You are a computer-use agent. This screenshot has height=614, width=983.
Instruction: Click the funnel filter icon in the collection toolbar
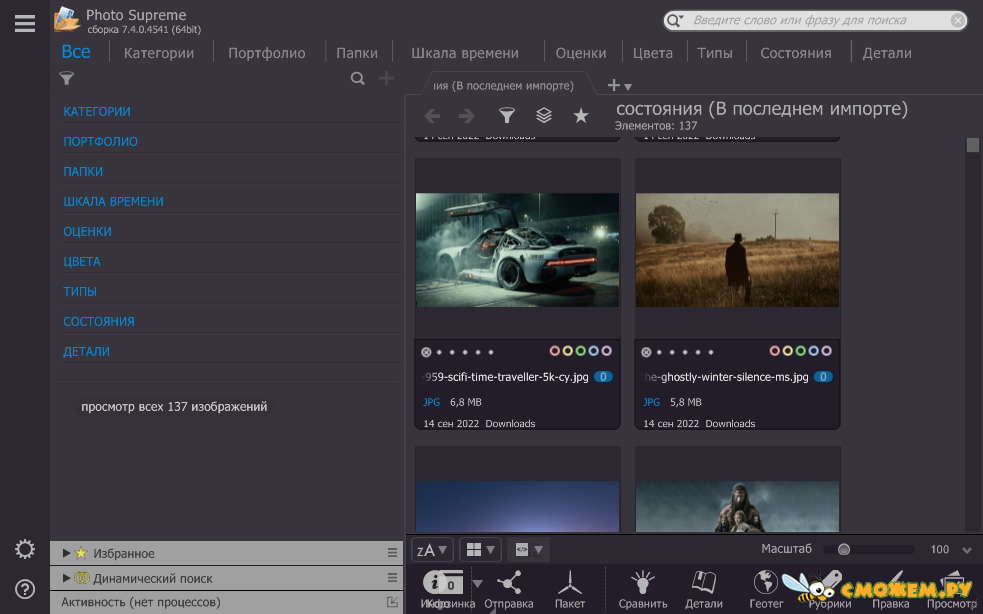click(507, 115)
